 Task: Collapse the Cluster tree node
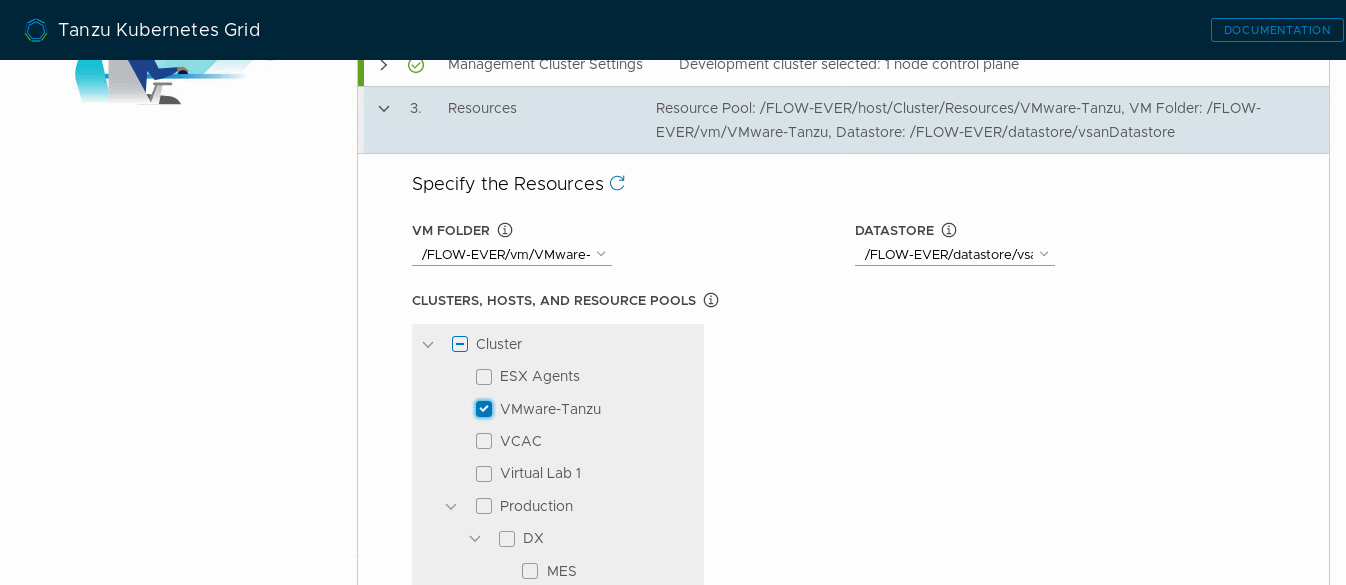(x=428, y=345)
